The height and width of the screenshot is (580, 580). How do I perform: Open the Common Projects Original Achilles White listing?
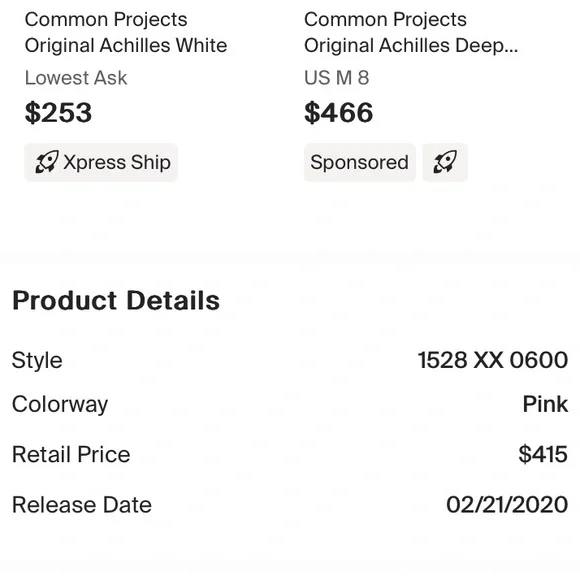[x=126, y=33]
